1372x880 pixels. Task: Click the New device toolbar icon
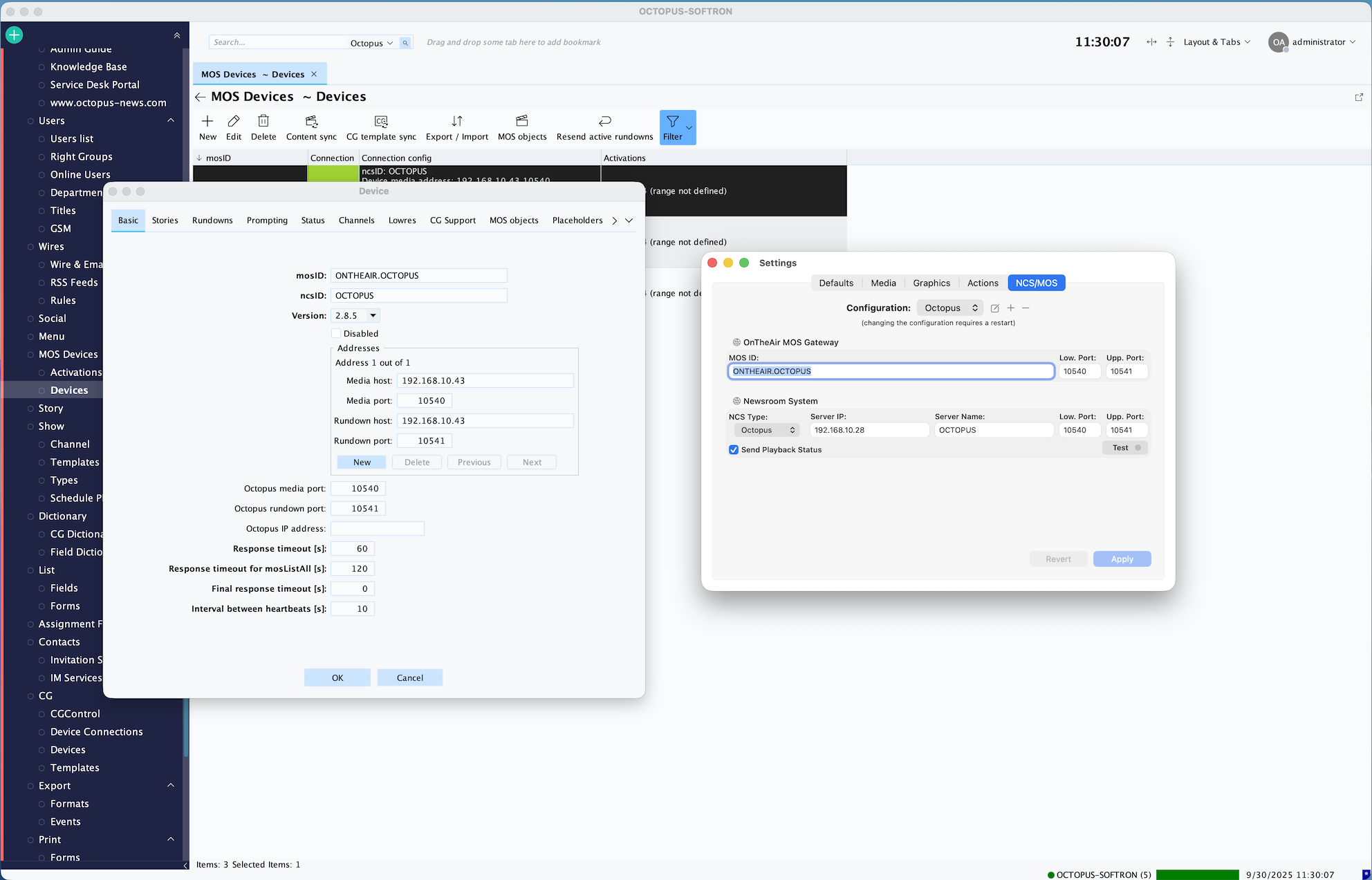[207, 127]
